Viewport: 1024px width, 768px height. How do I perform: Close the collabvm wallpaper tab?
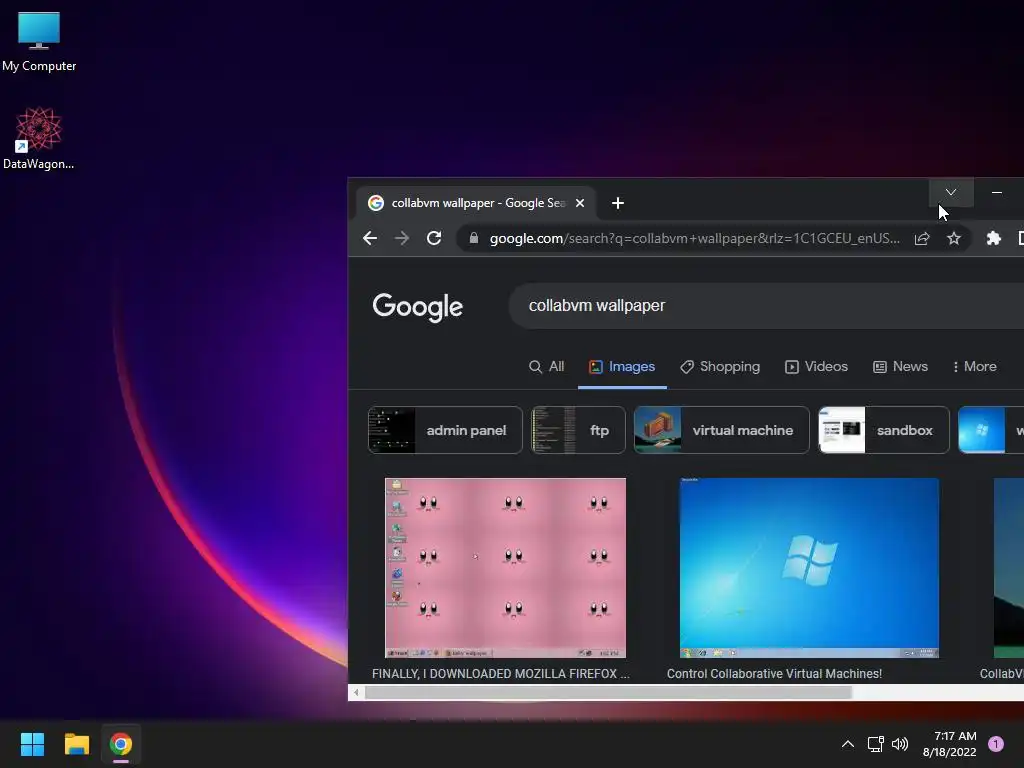(579, 203)
